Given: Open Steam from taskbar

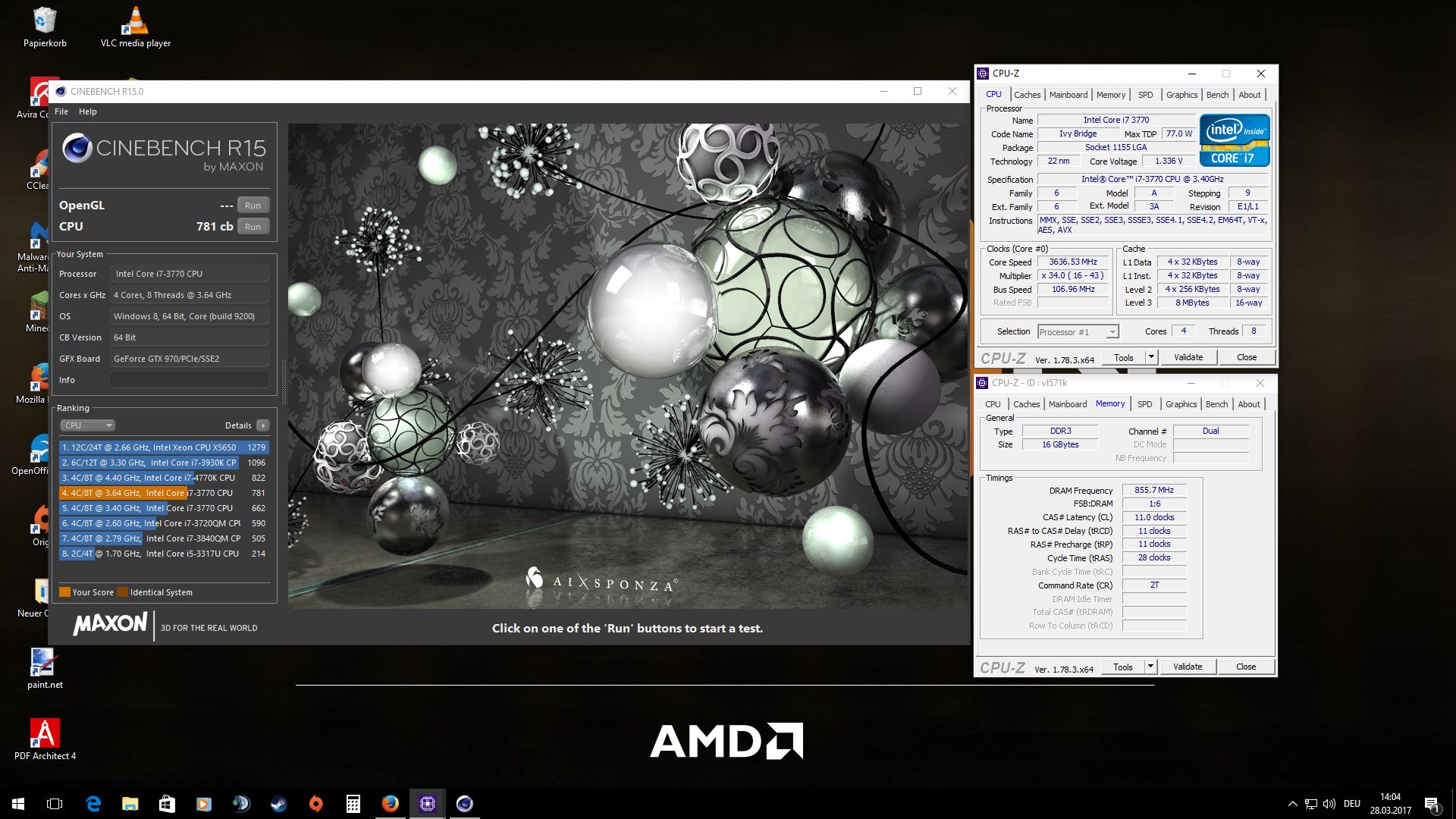Looking at the screenshot, I should pos(278,804).
